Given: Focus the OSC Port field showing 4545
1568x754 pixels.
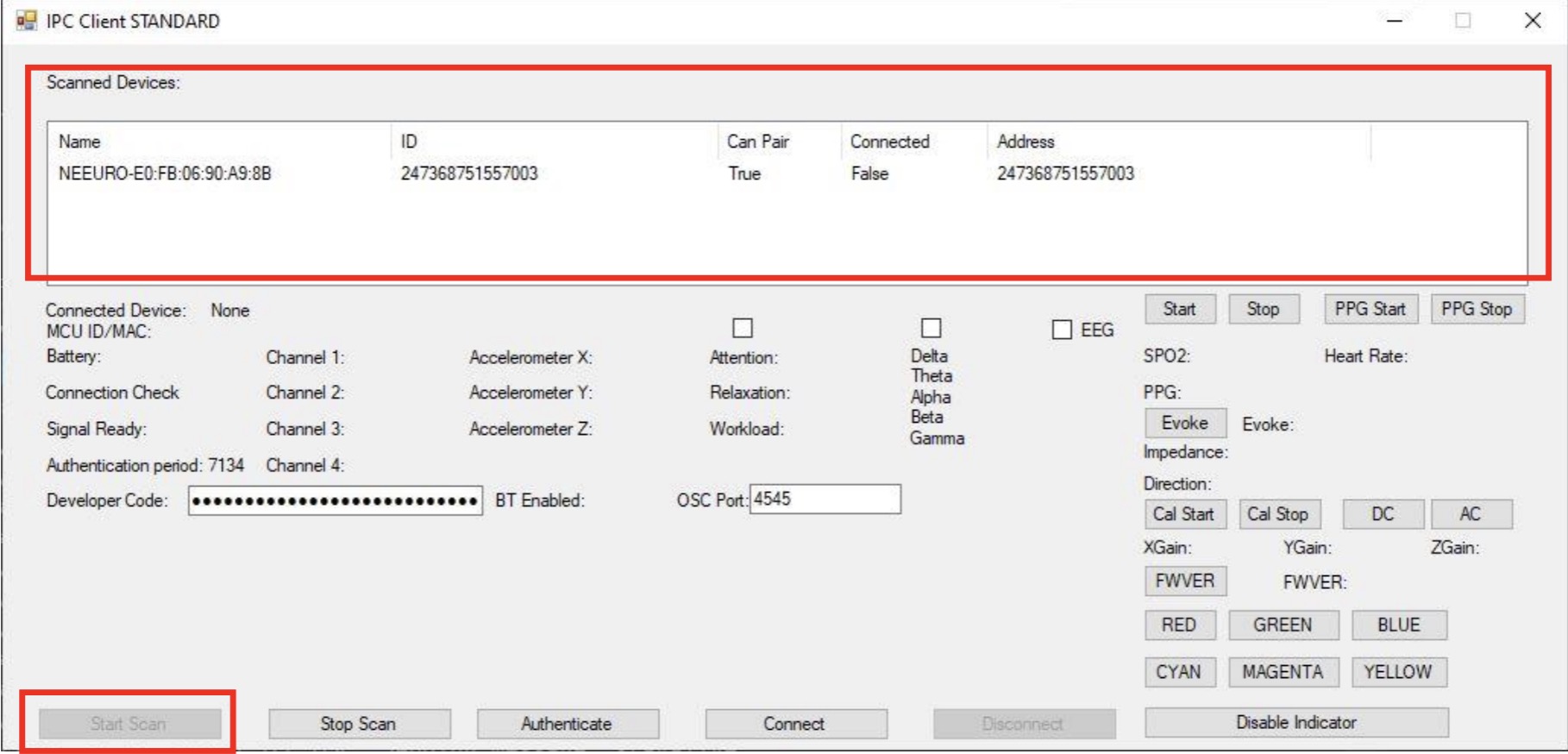Looking at the screenshot, I should click(825, 499).
